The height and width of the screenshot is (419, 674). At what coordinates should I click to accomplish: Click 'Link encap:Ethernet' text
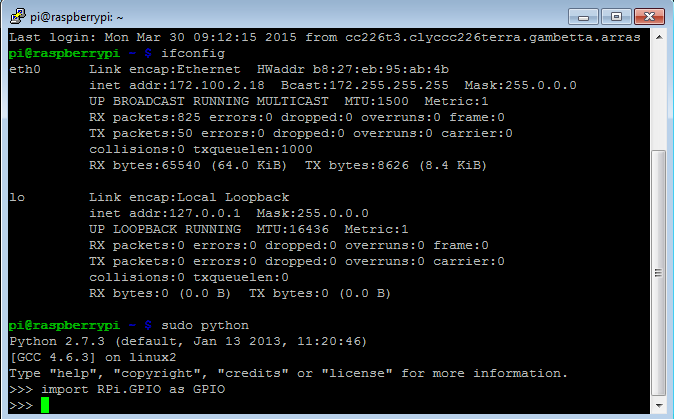(x=165, y=69)
